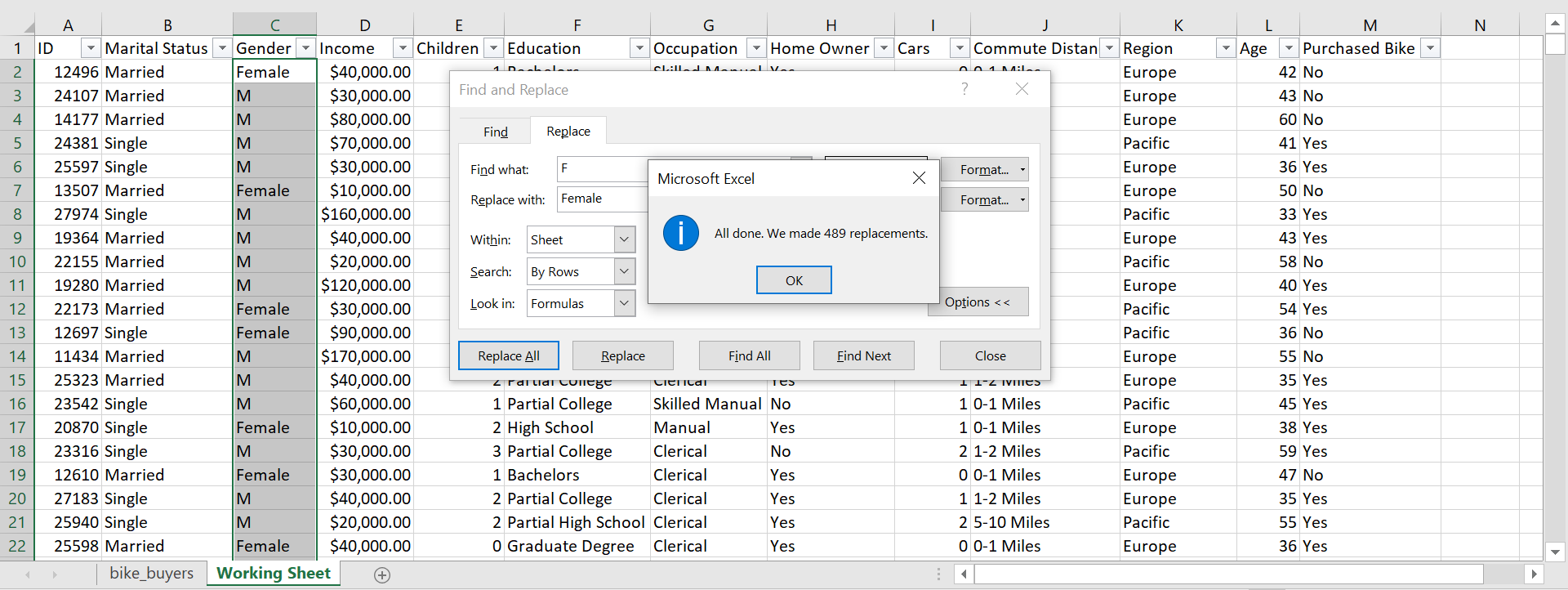The image size is (1568, 590).
Task: Select column M header
Action: click(x=1370, y=25)
